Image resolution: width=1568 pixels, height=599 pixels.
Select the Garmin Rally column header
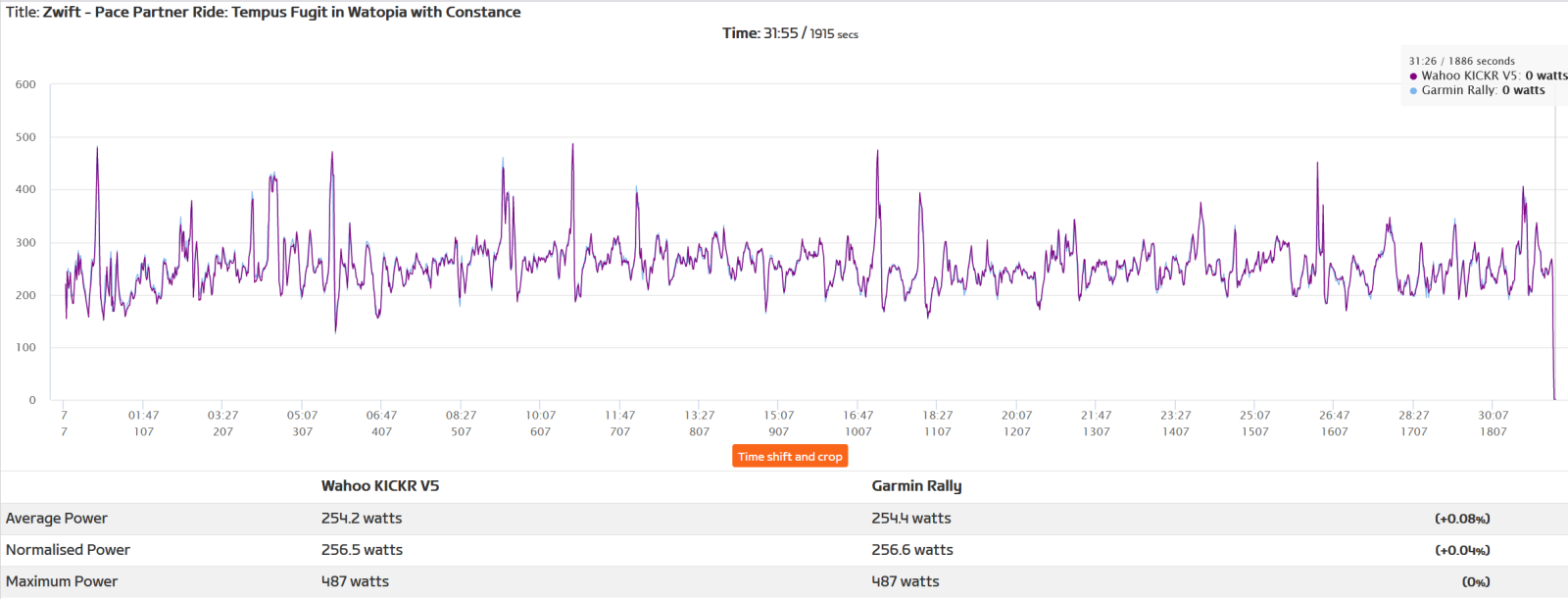916,486
